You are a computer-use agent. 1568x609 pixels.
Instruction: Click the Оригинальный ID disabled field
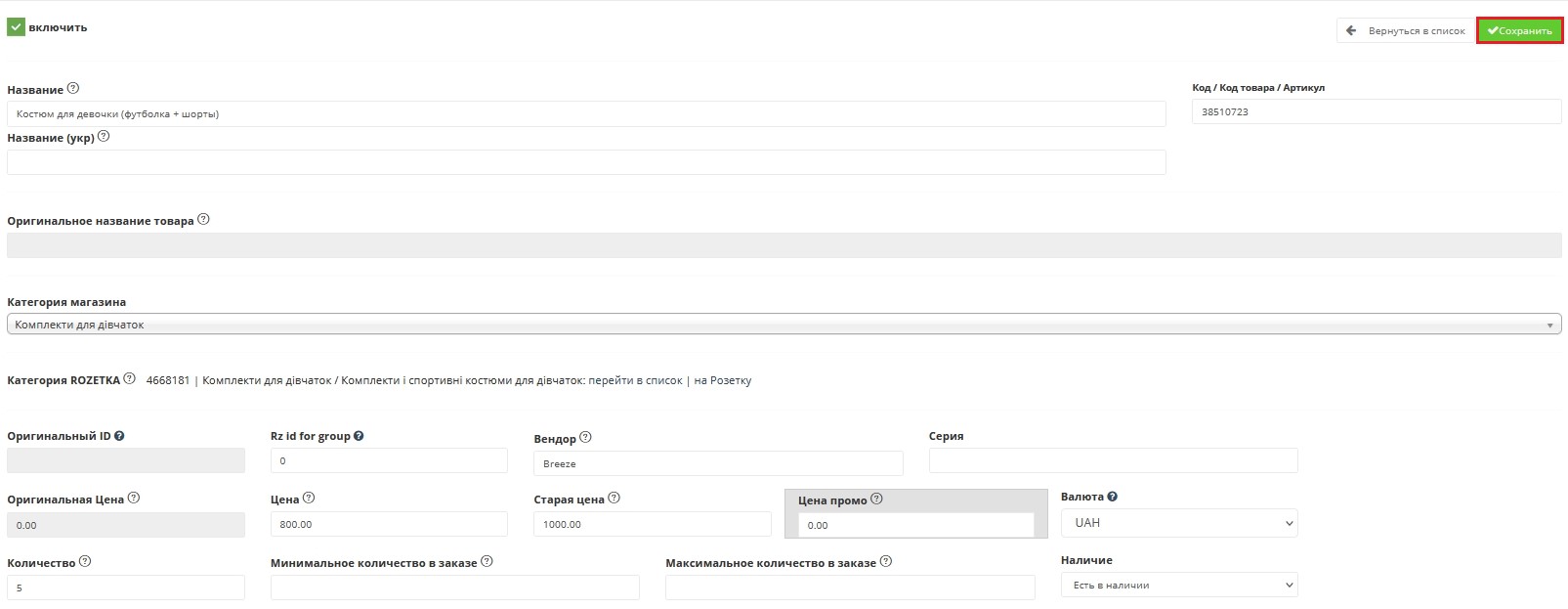click(x=126, y=460)
